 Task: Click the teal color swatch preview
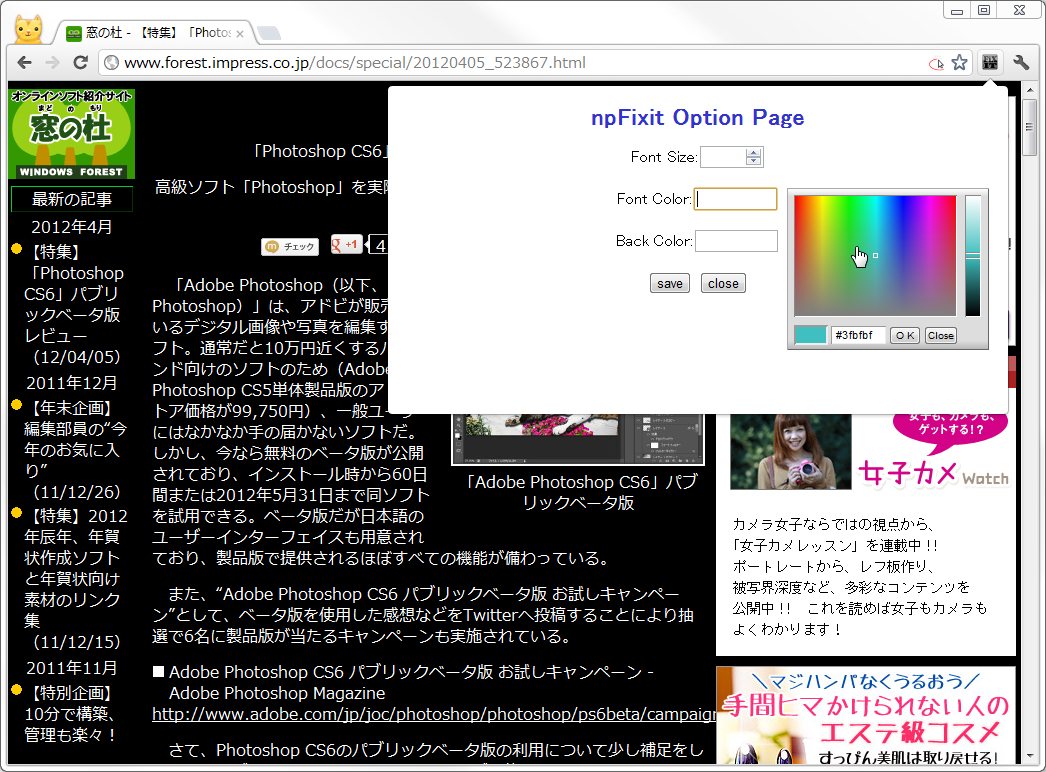pos(812,334)
